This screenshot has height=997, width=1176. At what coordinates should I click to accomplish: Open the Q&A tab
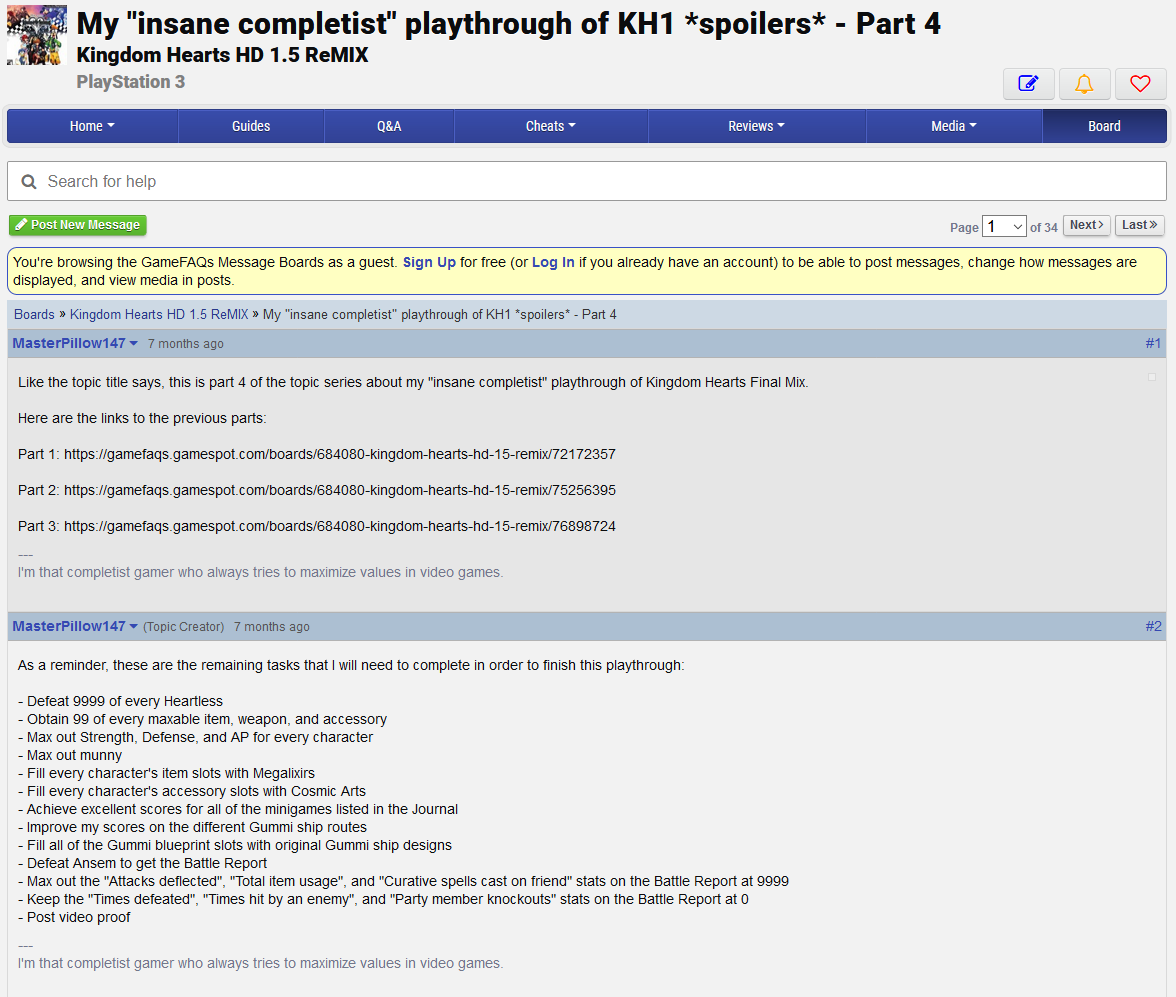coord(388,126)
